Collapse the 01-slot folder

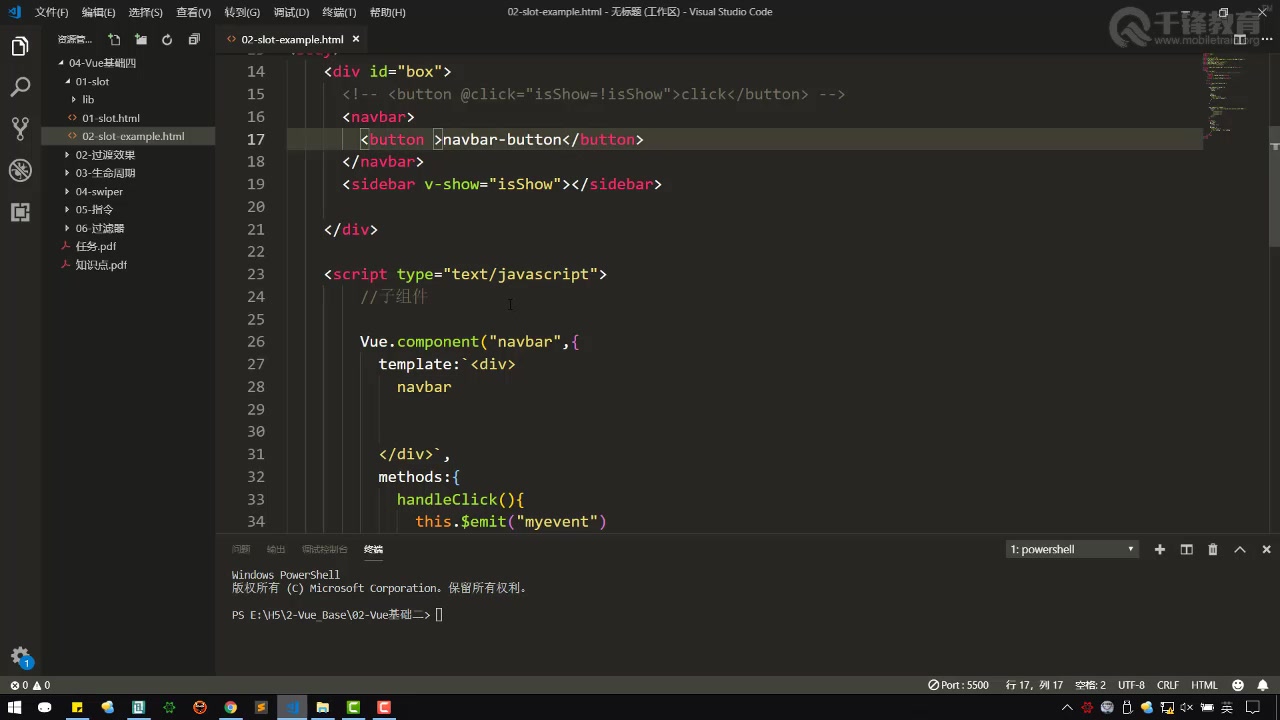point(67,82)
